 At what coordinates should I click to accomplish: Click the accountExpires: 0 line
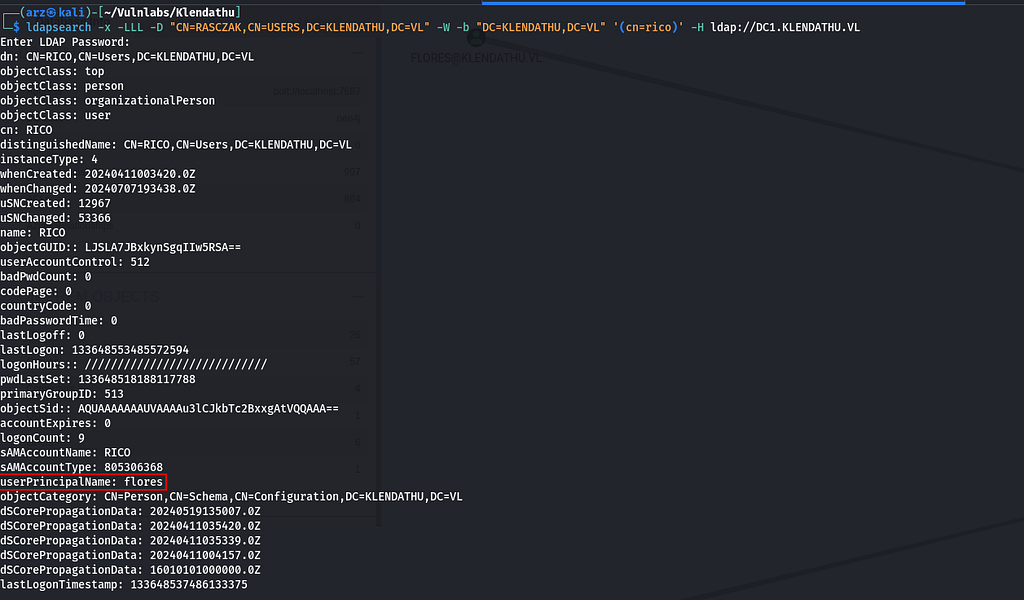(x=56, y=424)
